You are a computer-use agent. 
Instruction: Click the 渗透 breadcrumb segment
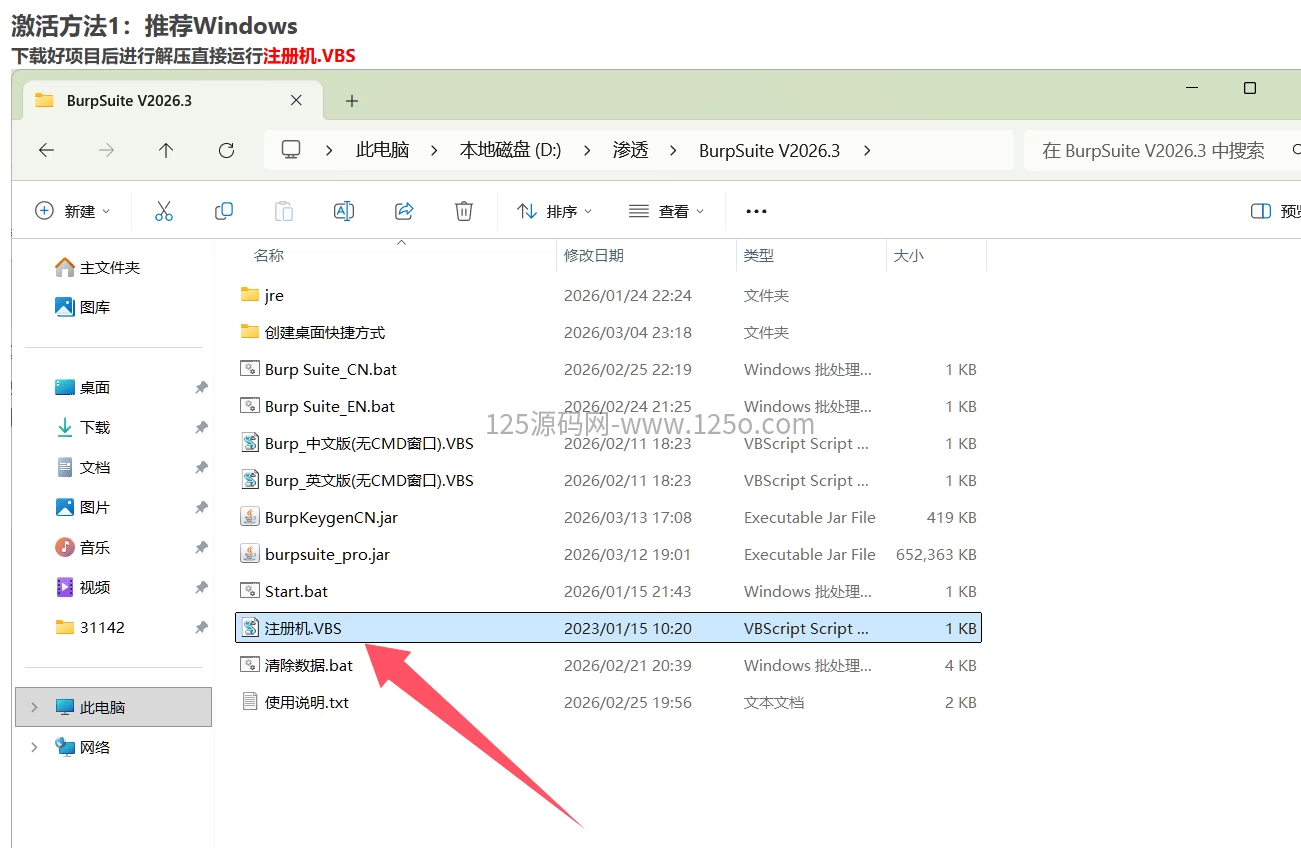click(x=630, y=150)
